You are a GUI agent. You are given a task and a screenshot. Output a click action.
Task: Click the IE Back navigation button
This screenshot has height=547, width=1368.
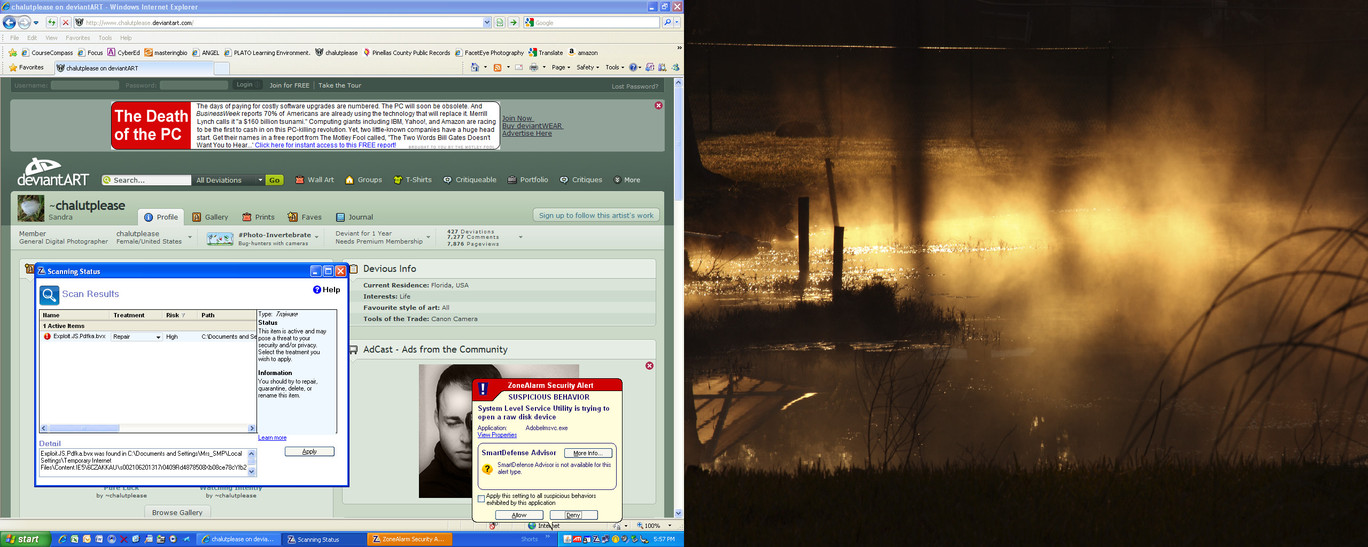(x=10, y=22)
